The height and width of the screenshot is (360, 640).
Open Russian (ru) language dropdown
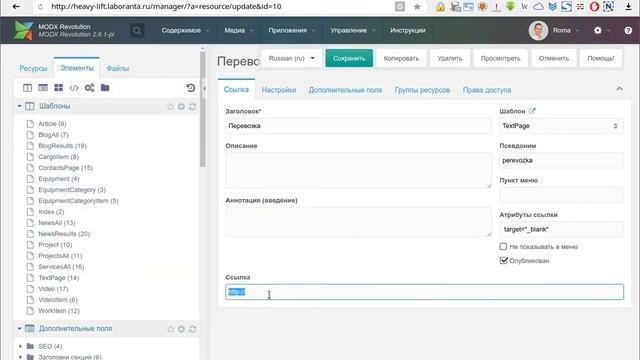coord(291,58)
